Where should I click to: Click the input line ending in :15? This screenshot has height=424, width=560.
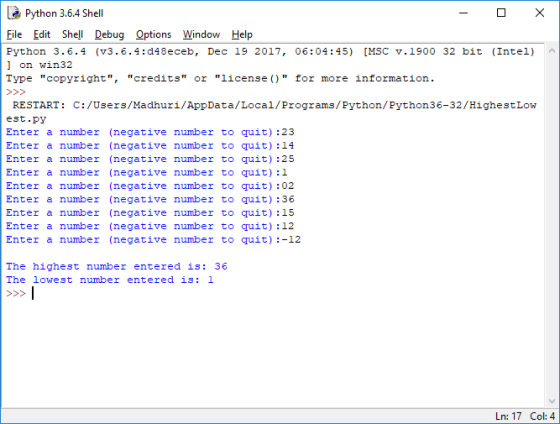150,213
